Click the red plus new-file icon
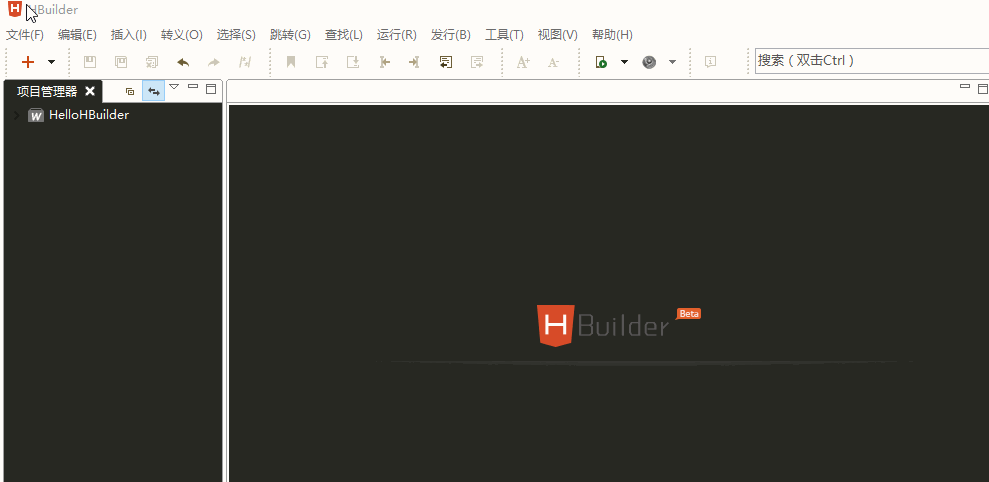This screenshot has width=989, height=482. point(28,62)
